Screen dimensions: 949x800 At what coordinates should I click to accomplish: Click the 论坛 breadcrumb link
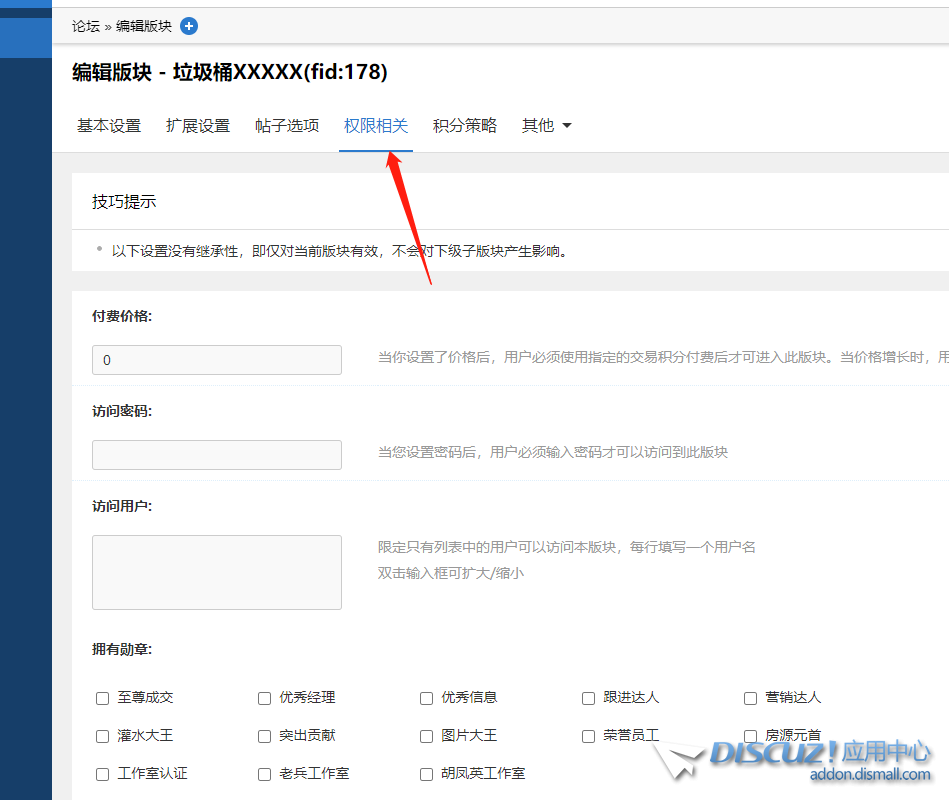pyautogui.click(x=86, y=26)
